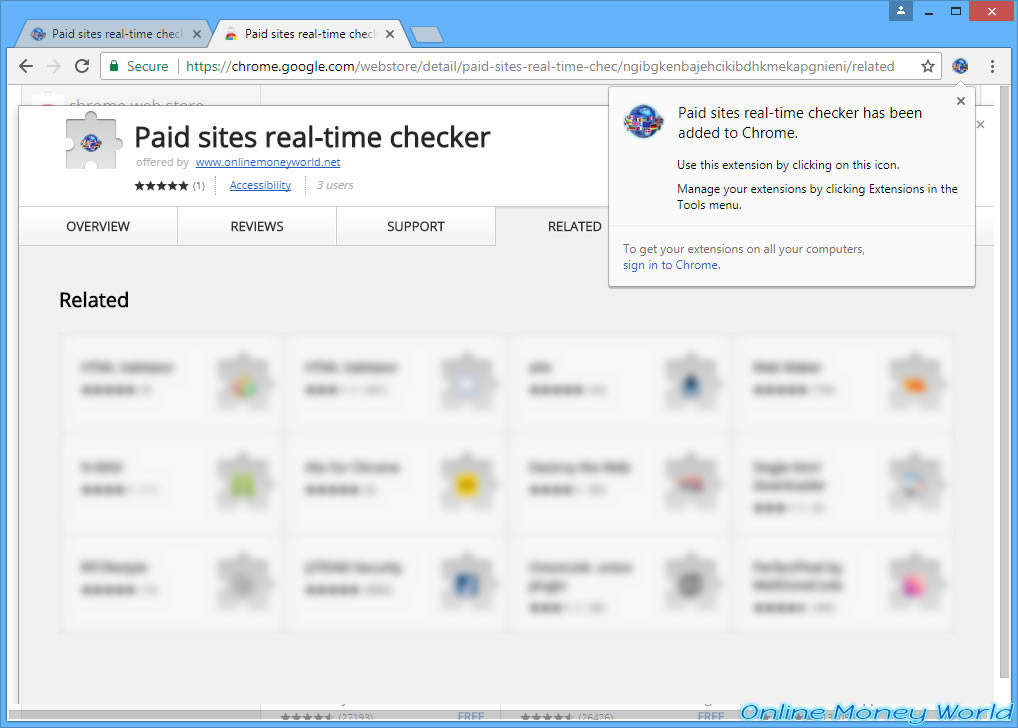The image size is (1018, 728).
Task: Dismiss the 'added to Chrome' notification bubble
Action: coord(961,101)
